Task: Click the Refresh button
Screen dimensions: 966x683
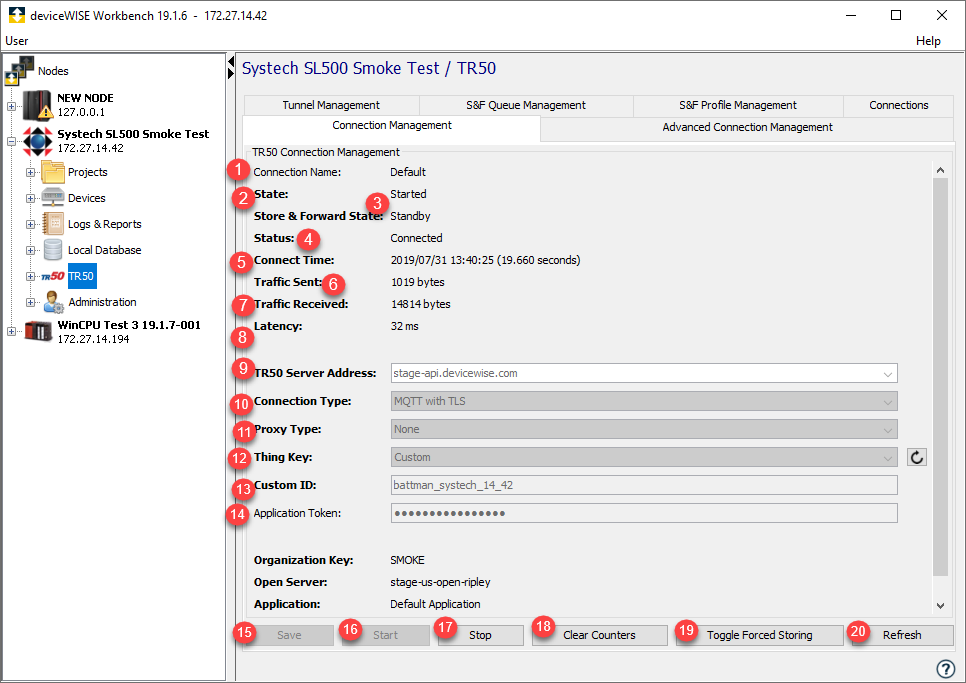Action: click(902, 635)
